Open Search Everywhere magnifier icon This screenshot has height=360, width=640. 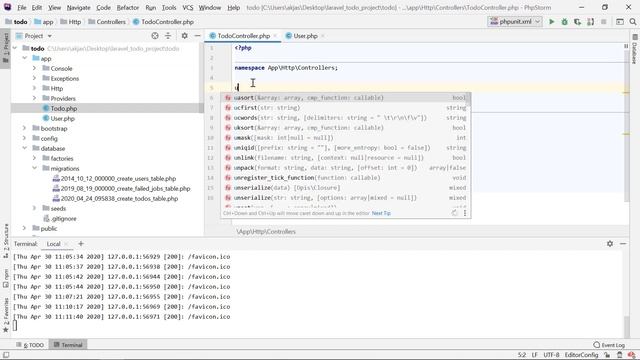[x=633, y=22]
